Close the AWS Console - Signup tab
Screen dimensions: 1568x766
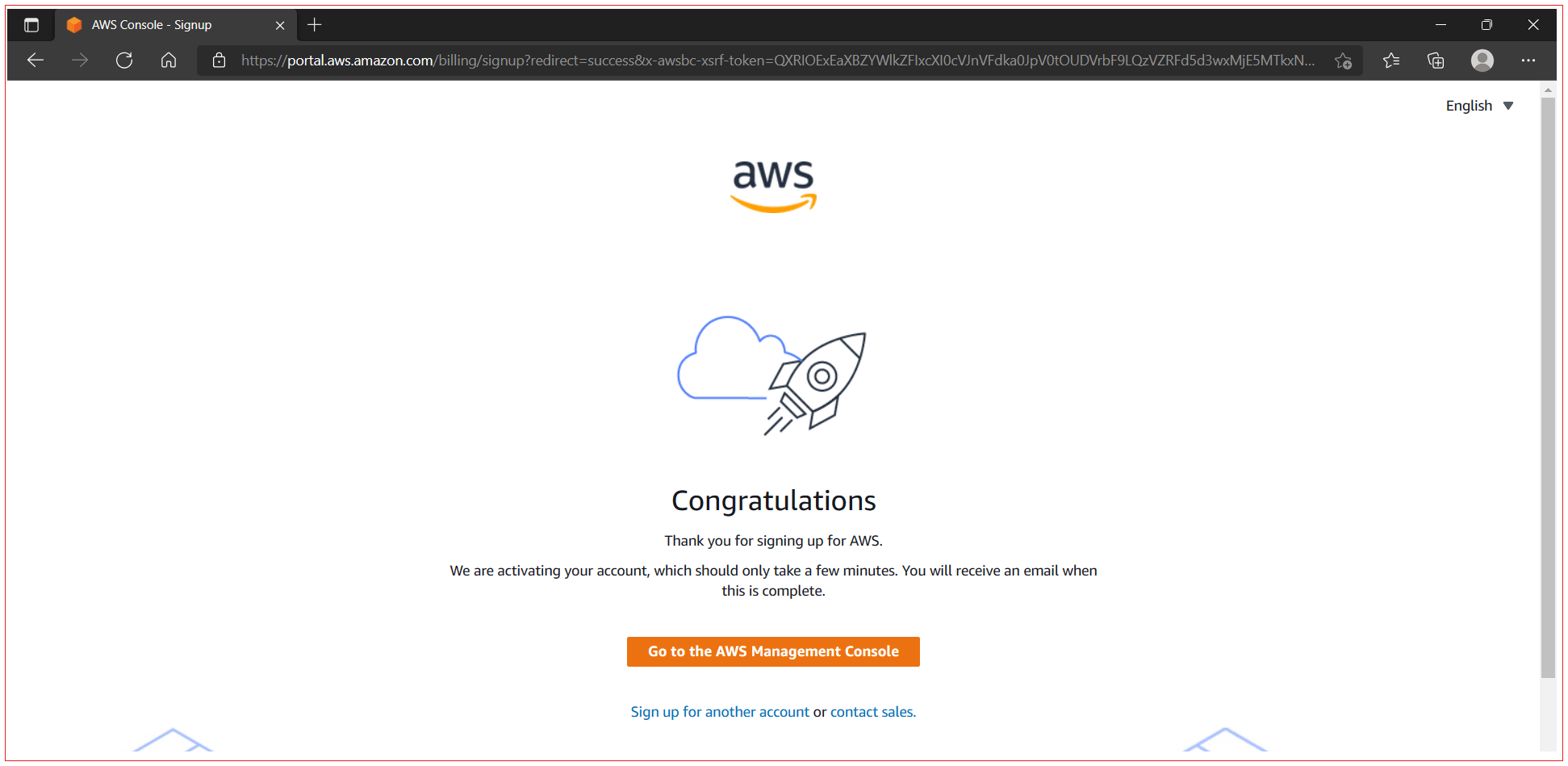(280, 25)
